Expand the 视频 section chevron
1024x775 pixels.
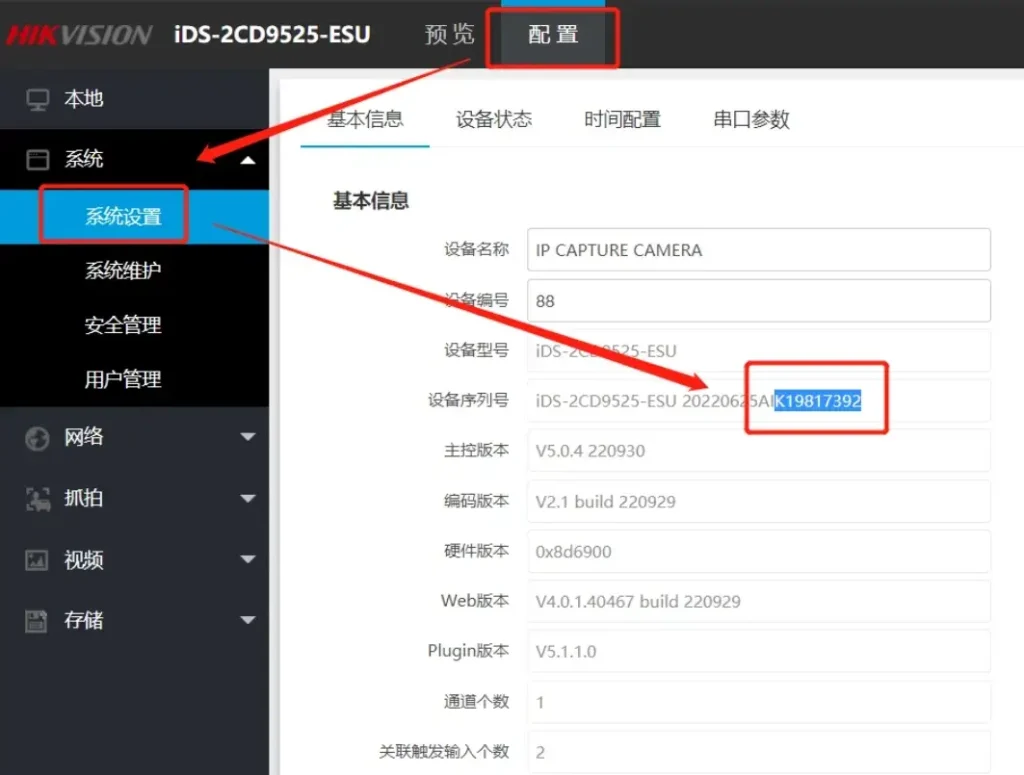pos(248,560)
